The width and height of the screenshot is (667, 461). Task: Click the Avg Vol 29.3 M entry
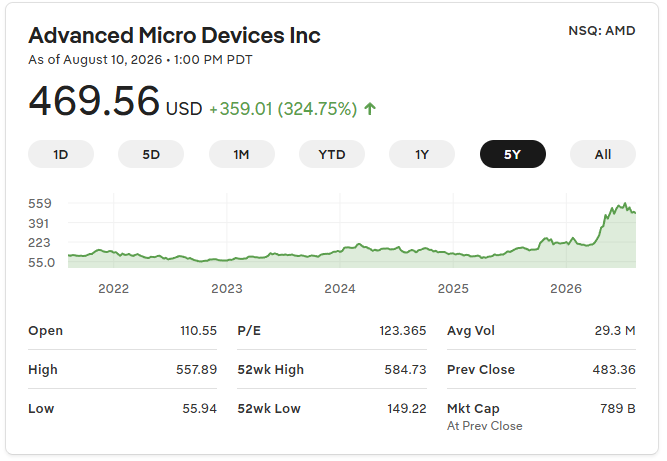pos(542,330)
